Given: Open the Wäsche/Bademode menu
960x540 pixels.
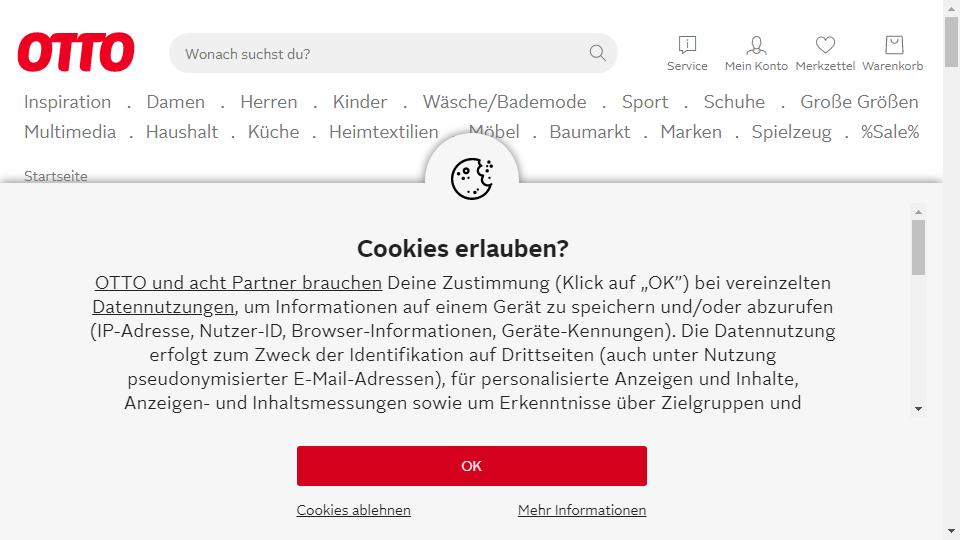Looking at the screenshot, I should (x=504, y=102).
